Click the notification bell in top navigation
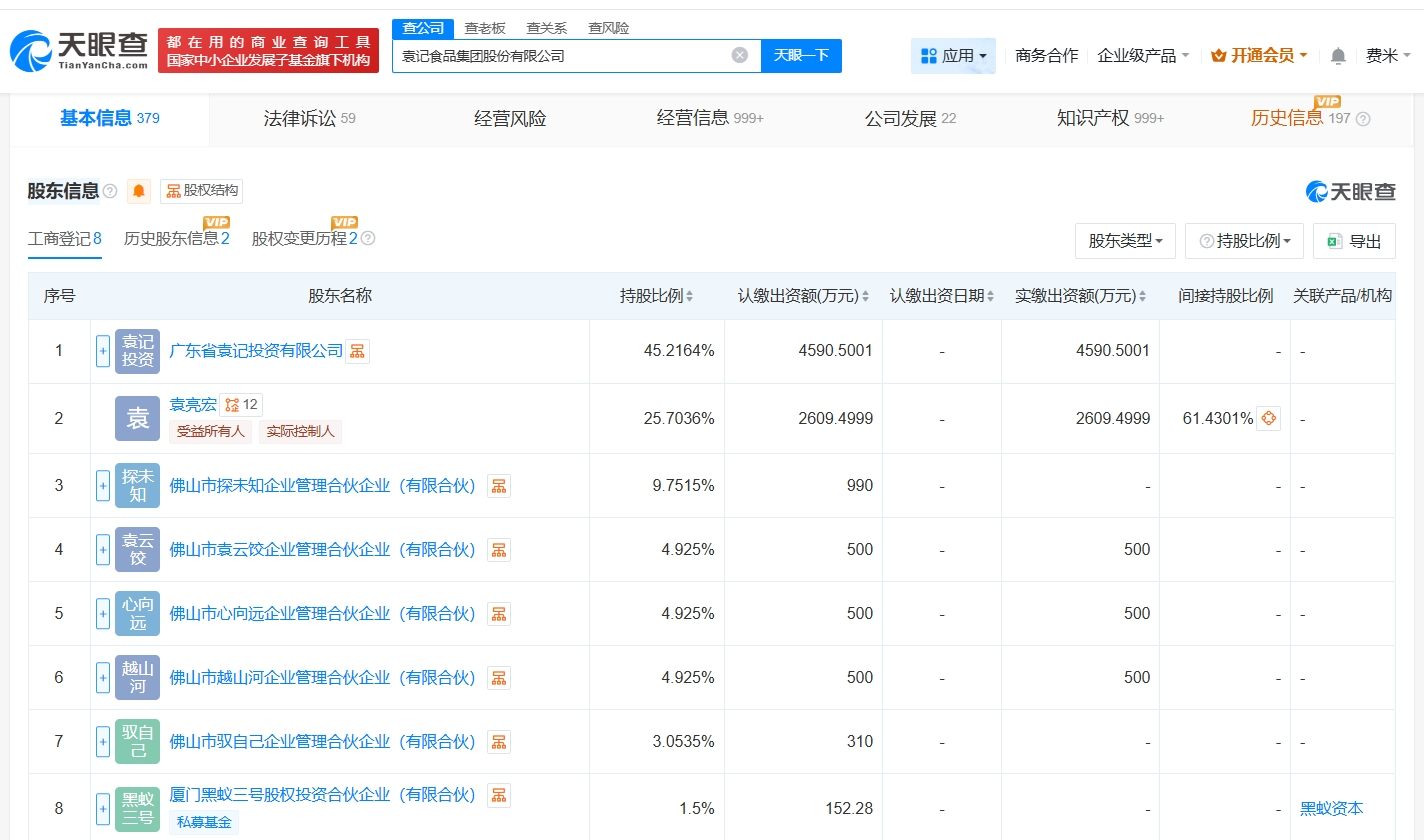 pos(1338,56)
